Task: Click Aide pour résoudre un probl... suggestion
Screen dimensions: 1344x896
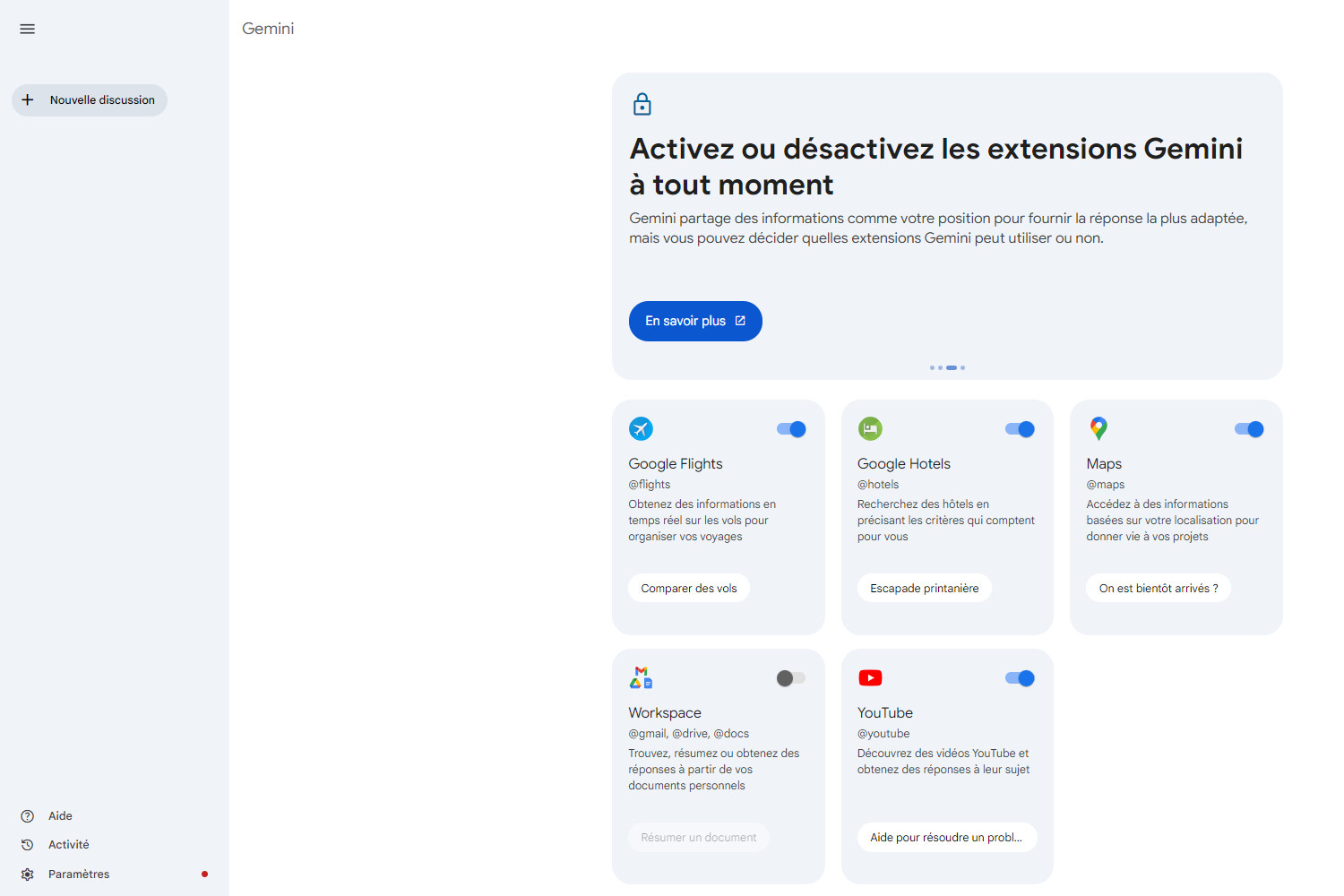Action: [947, 837]
